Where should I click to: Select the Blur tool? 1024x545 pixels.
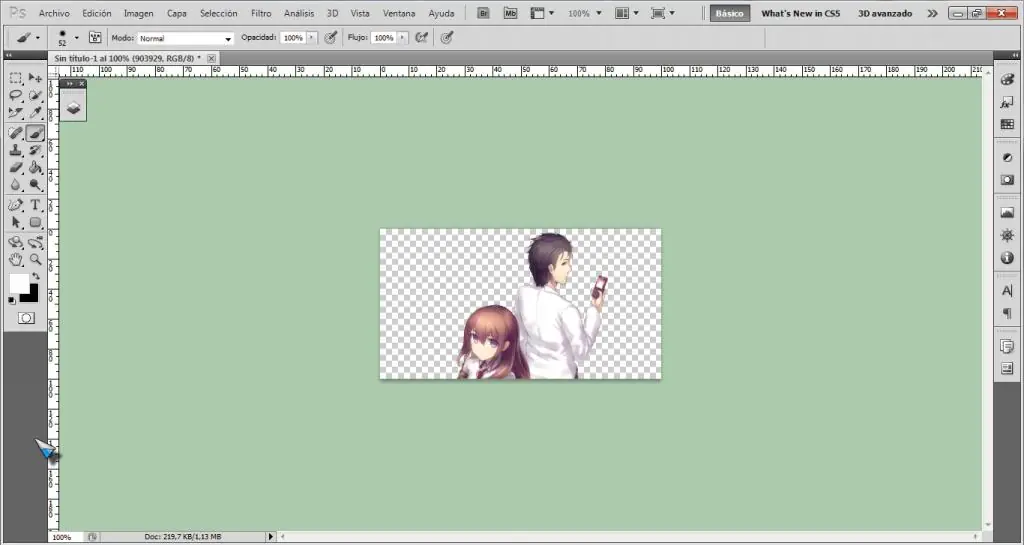point(16,186)
